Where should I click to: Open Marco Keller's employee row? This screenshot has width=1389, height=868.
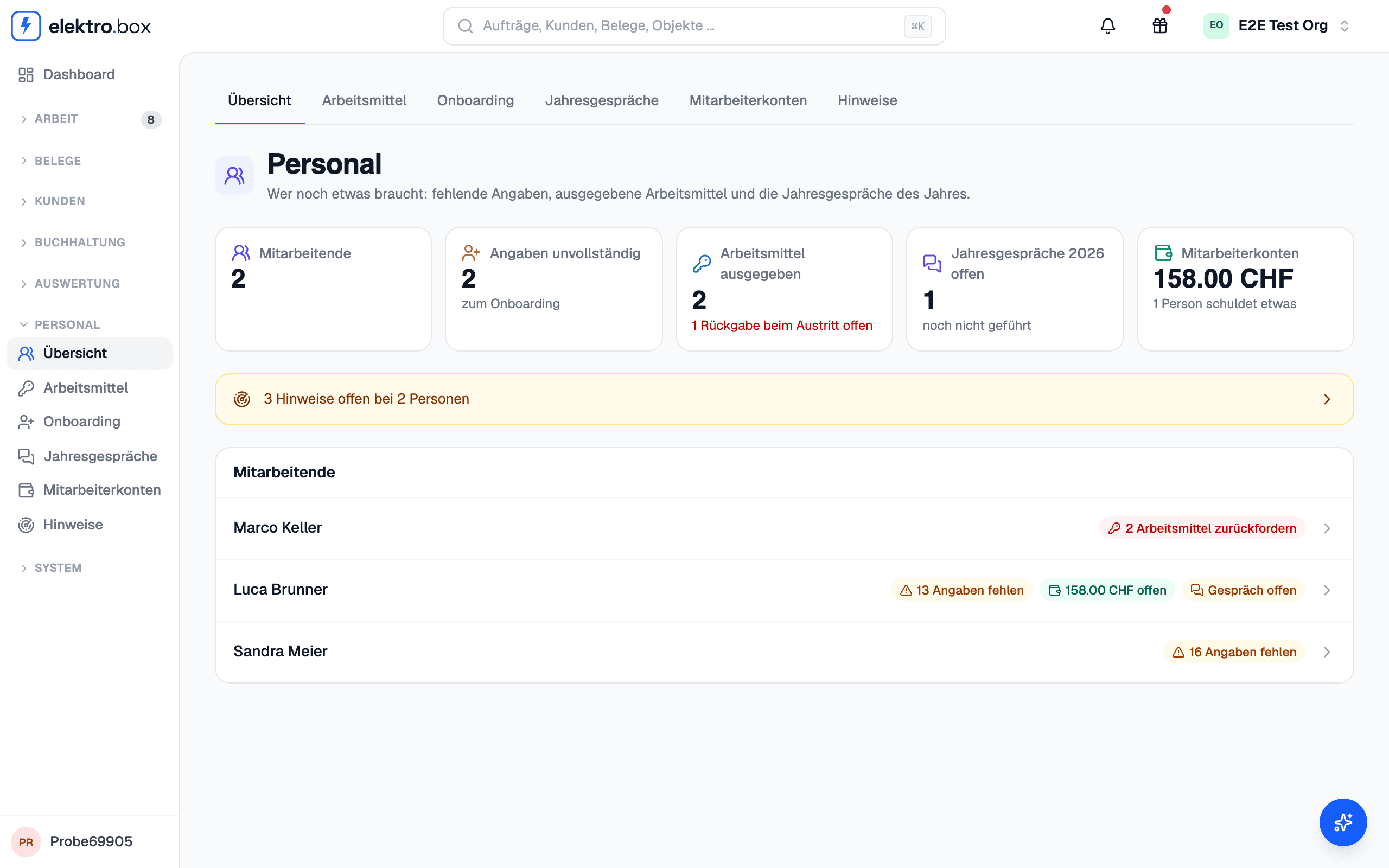tap(784, 528)
